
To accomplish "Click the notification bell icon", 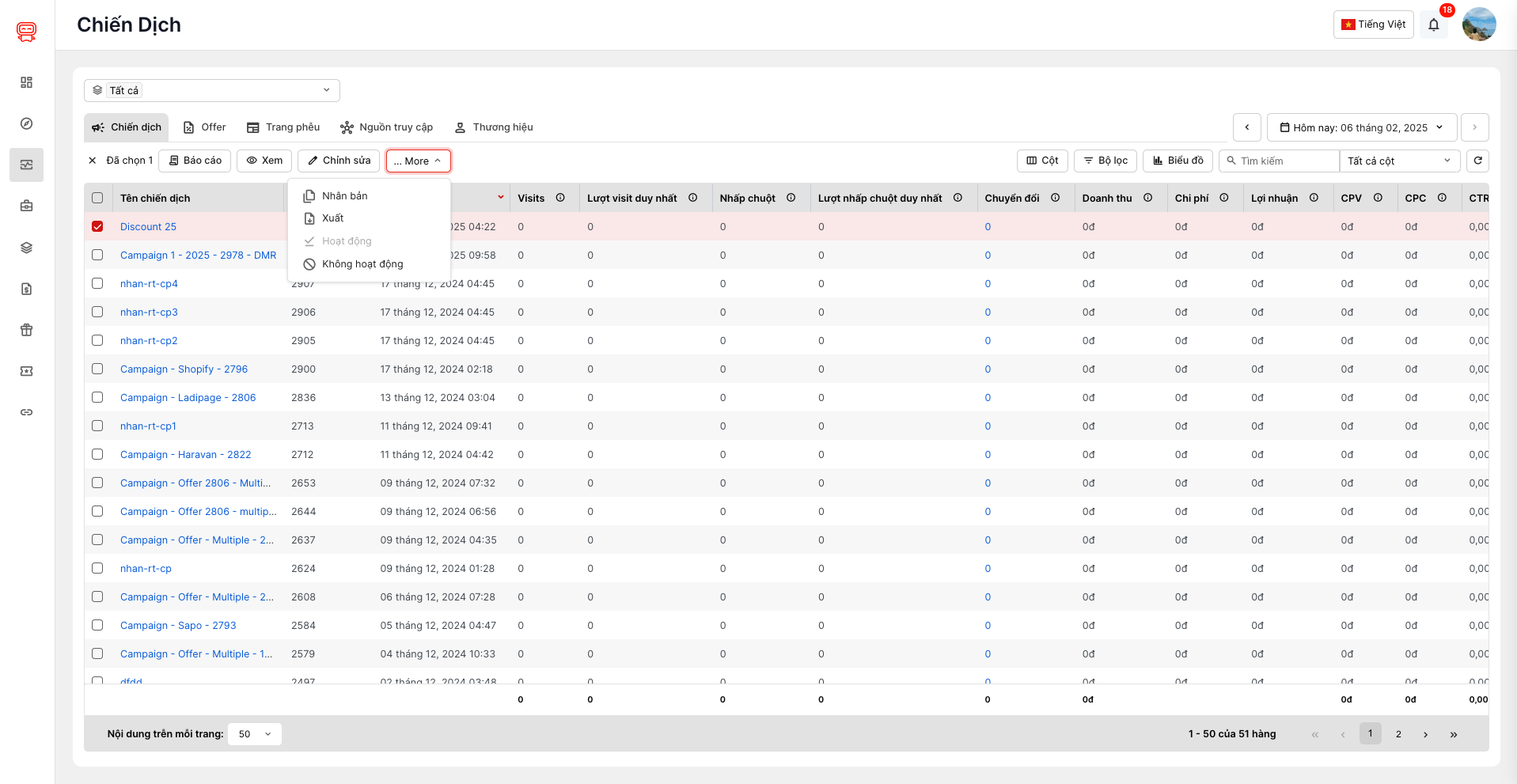I will tap(1433, 25).
